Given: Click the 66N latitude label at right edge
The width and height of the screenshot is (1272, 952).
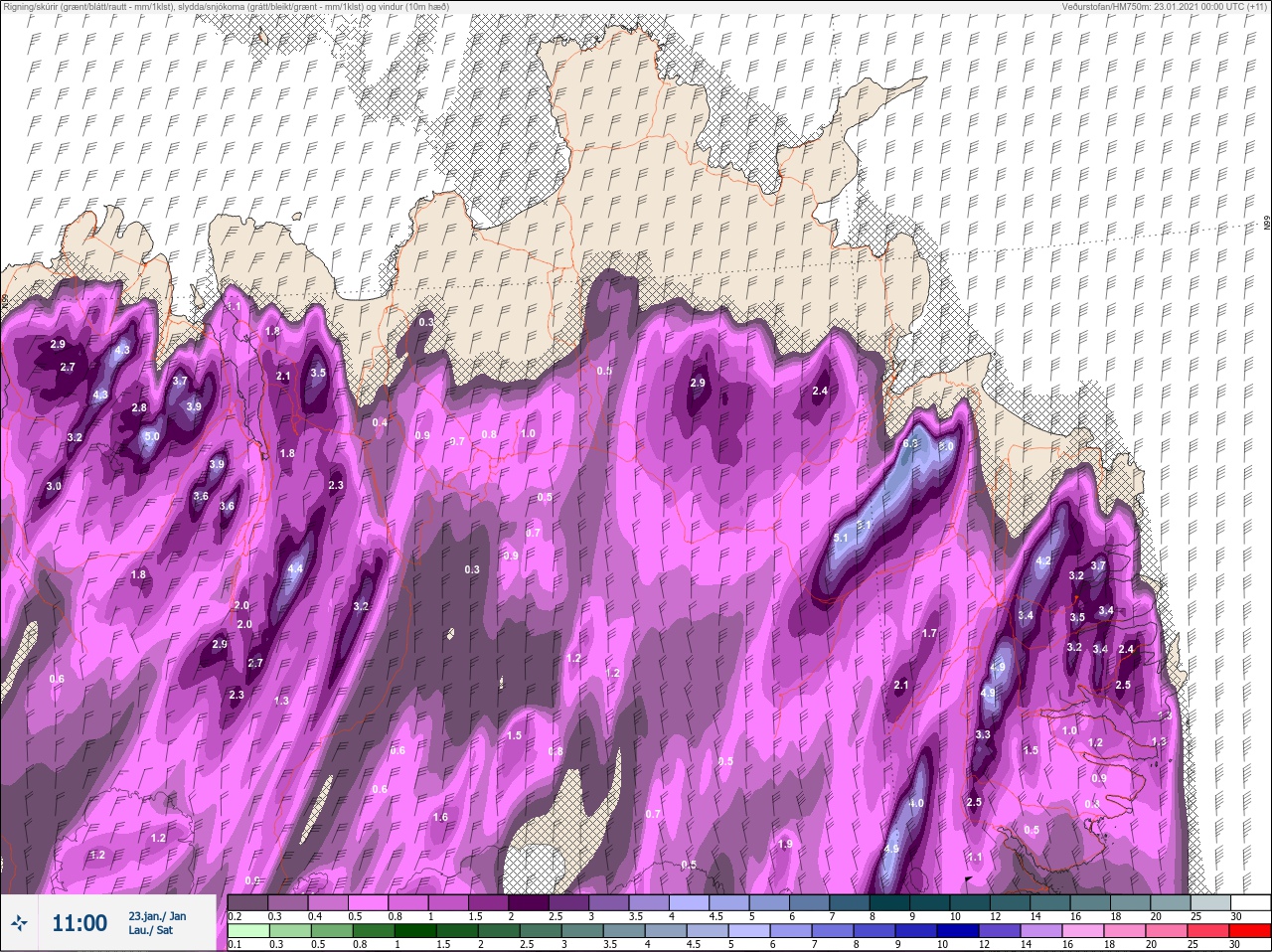Looking at the screenshot, I should 1267,225.
